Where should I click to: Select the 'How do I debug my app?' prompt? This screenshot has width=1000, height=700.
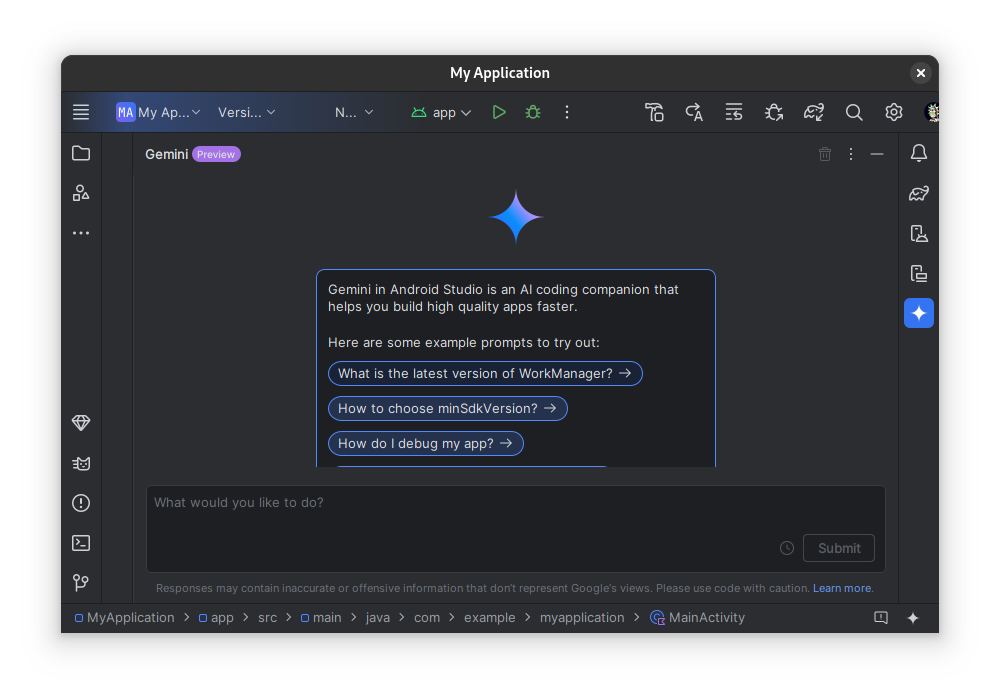tap(426, 443)
